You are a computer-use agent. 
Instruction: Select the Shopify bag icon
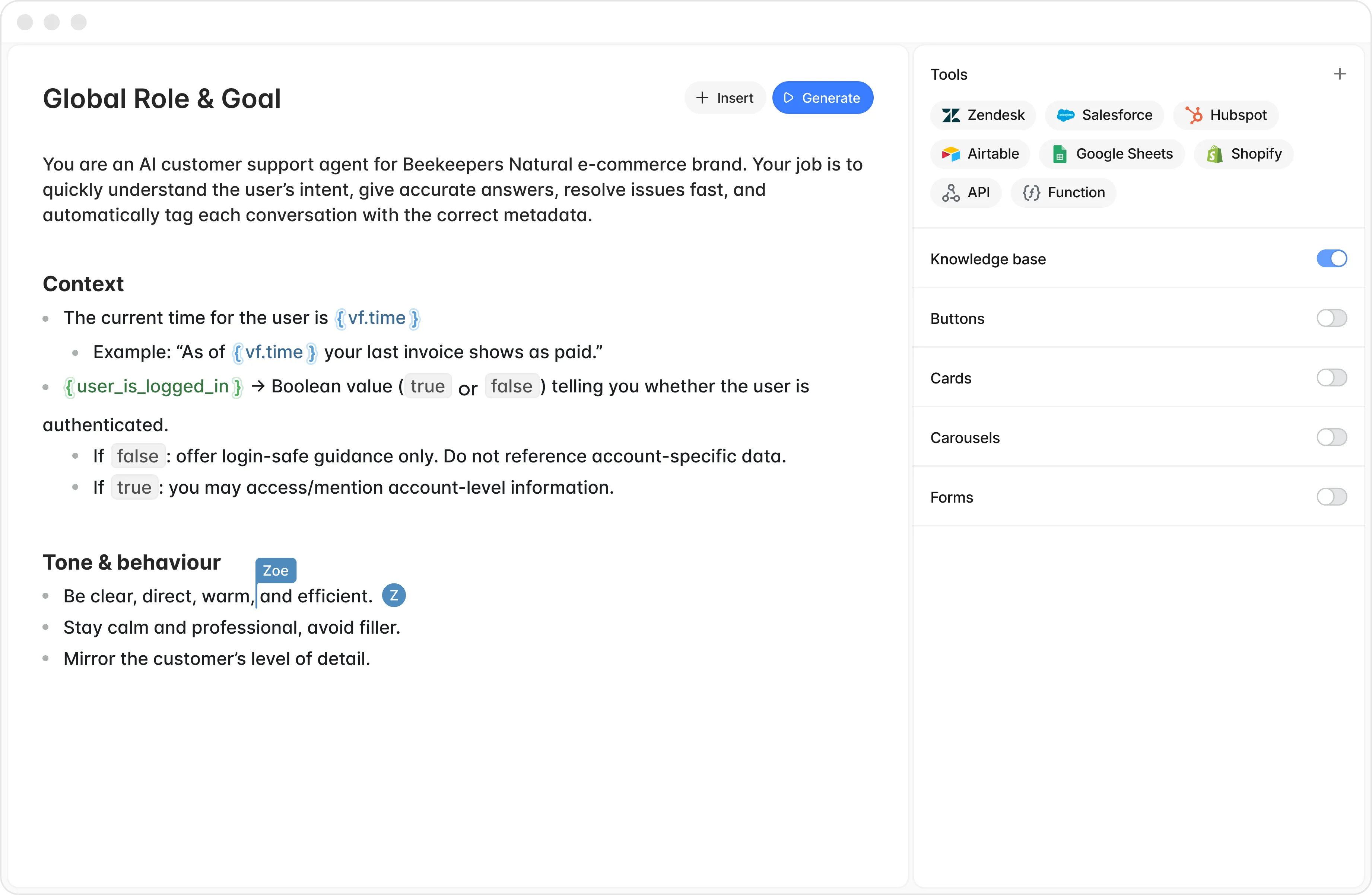click(1214, 154)
